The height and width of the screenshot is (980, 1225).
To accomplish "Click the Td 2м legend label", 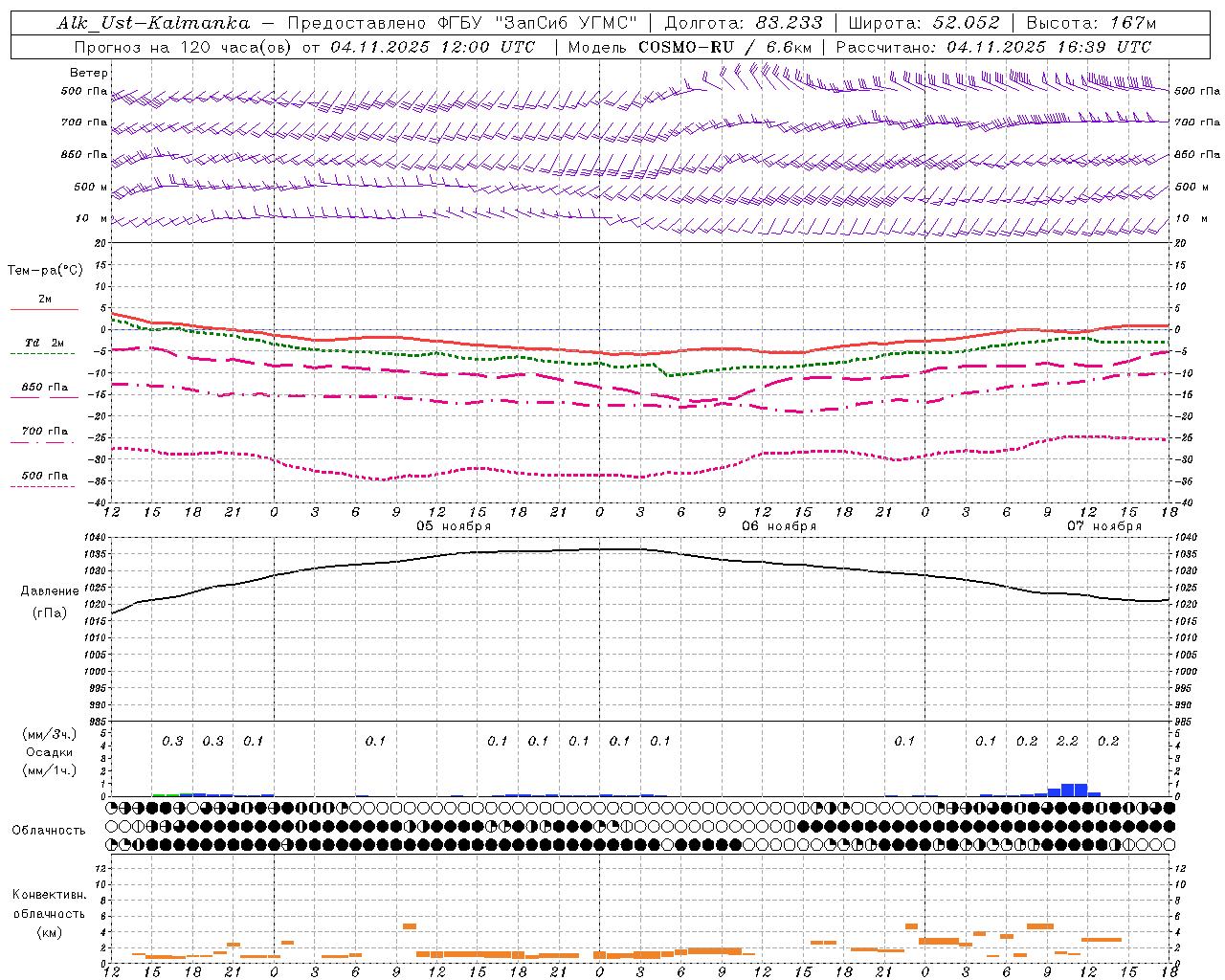I will [45, 343].
